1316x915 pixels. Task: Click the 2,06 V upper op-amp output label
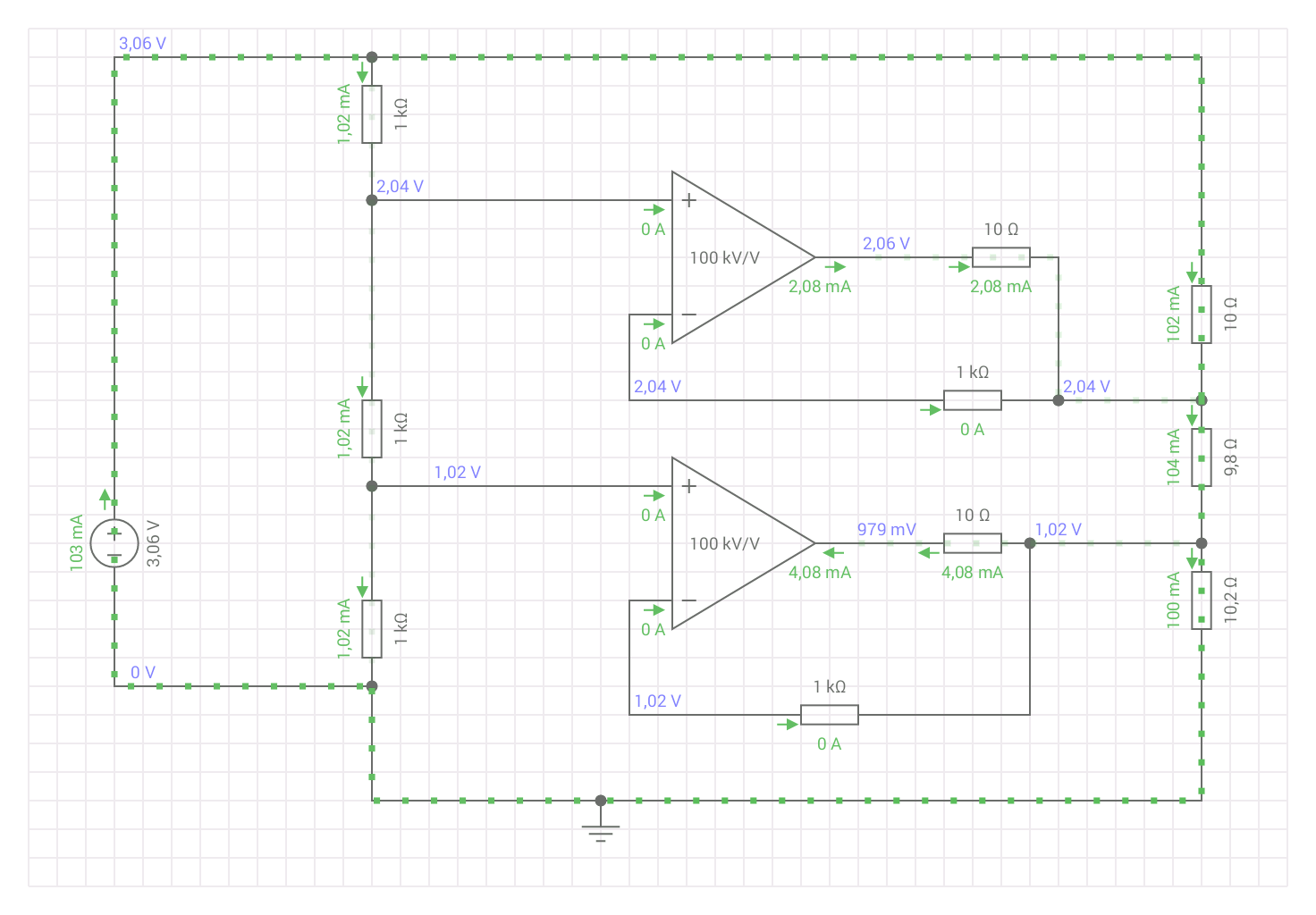coord(886,243)
